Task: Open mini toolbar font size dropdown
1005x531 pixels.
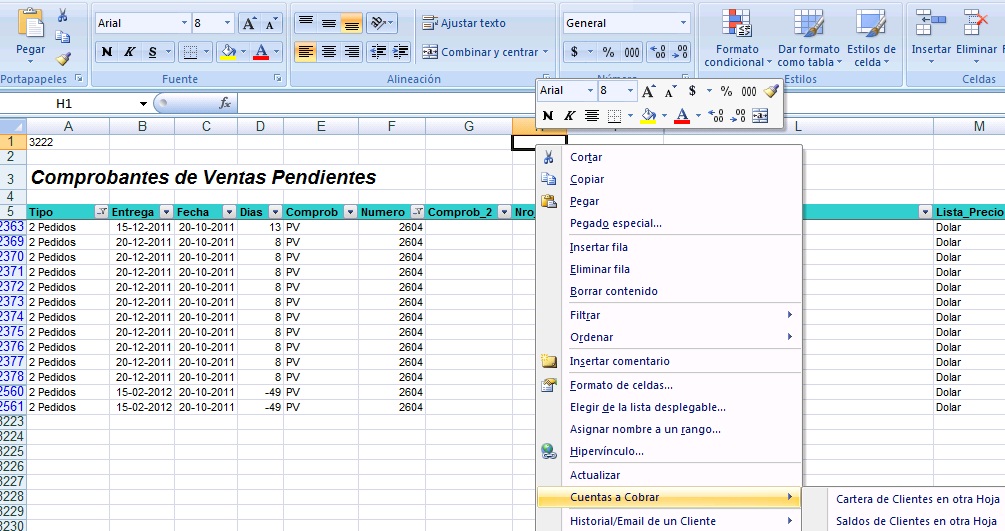Action: pyautogui.click(x=630, y=91)
